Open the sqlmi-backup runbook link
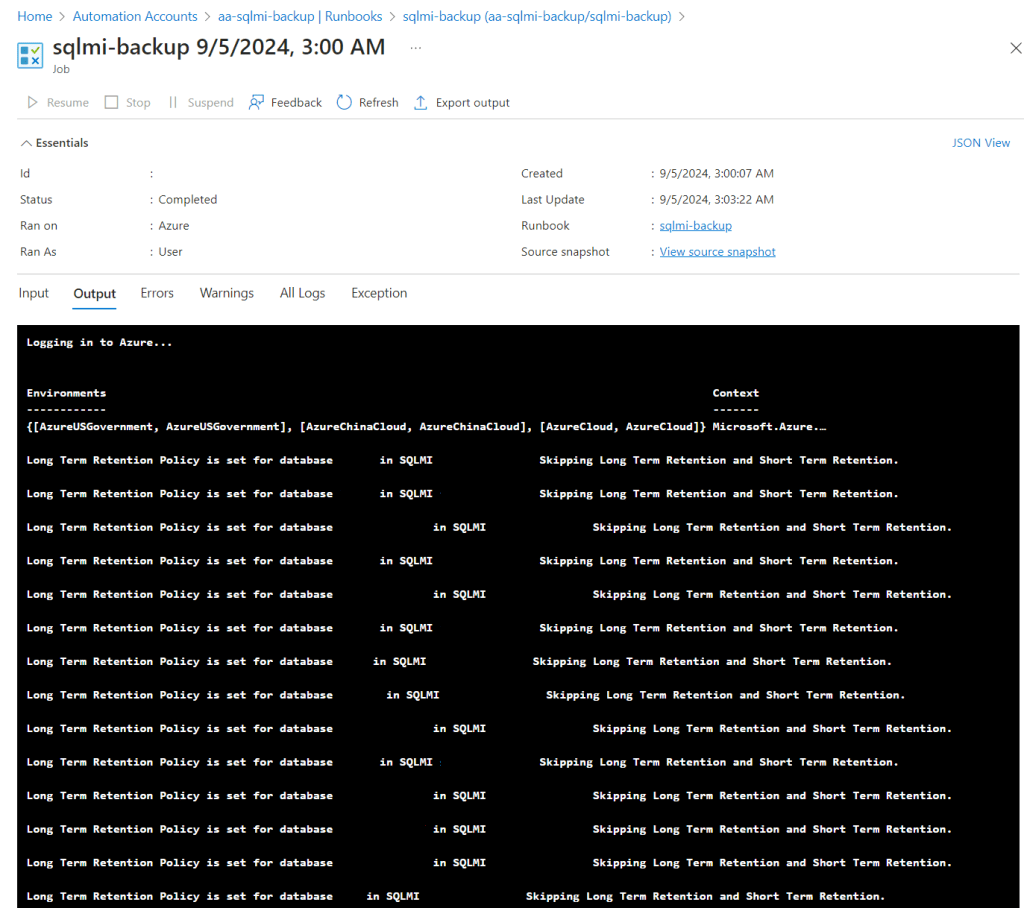 [695, 226]
